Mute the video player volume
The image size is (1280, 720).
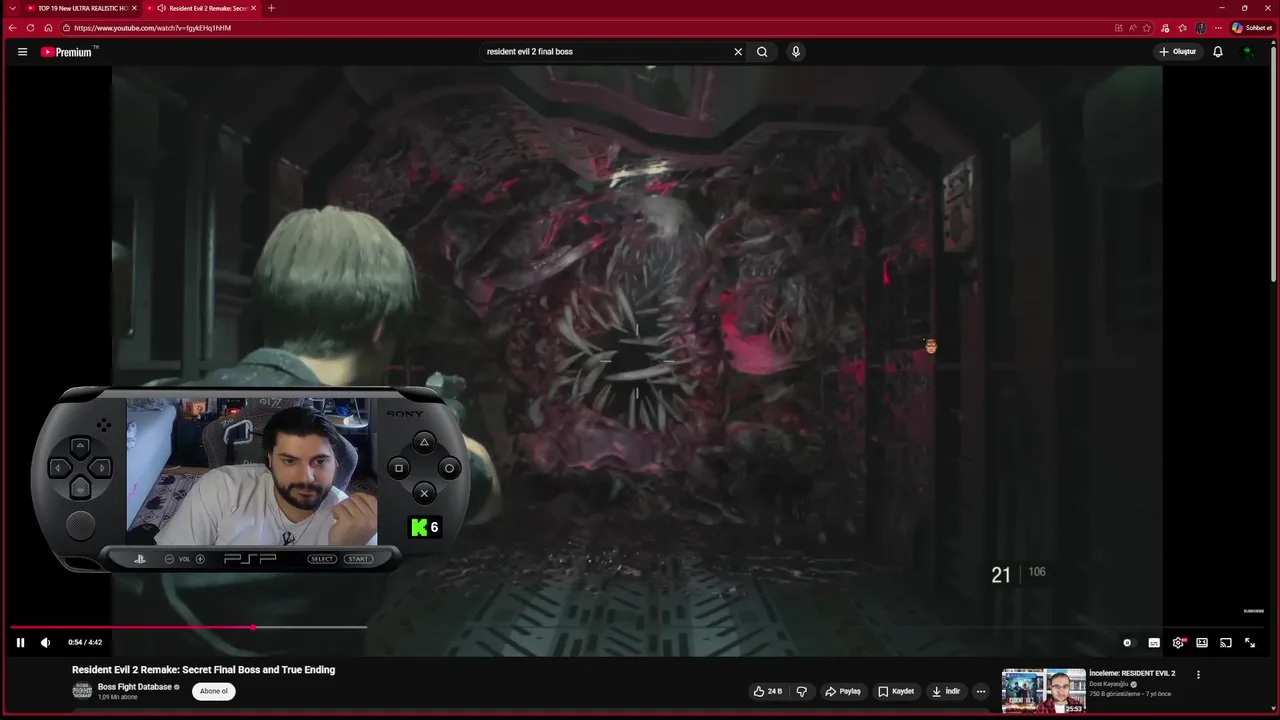tap(45, 642)
